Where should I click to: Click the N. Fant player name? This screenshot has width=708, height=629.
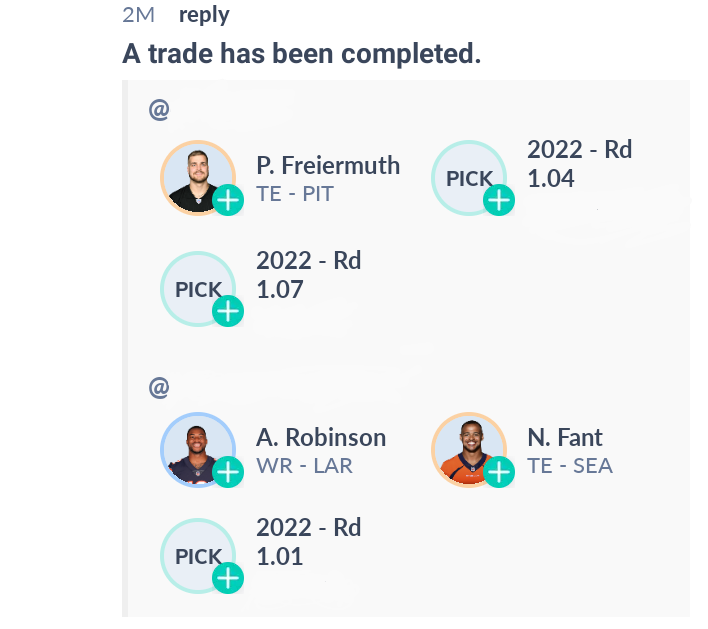point(565,438)
